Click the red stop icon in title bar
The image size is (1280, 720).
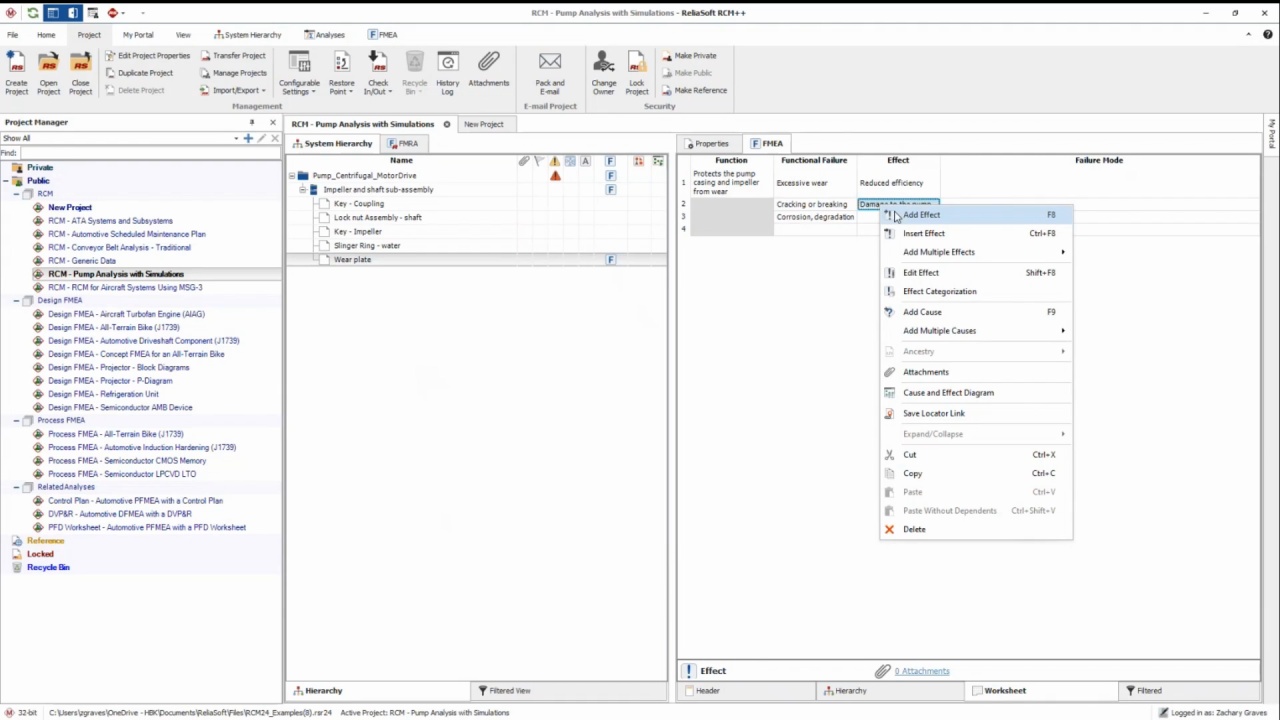click(x=112, y=13)
